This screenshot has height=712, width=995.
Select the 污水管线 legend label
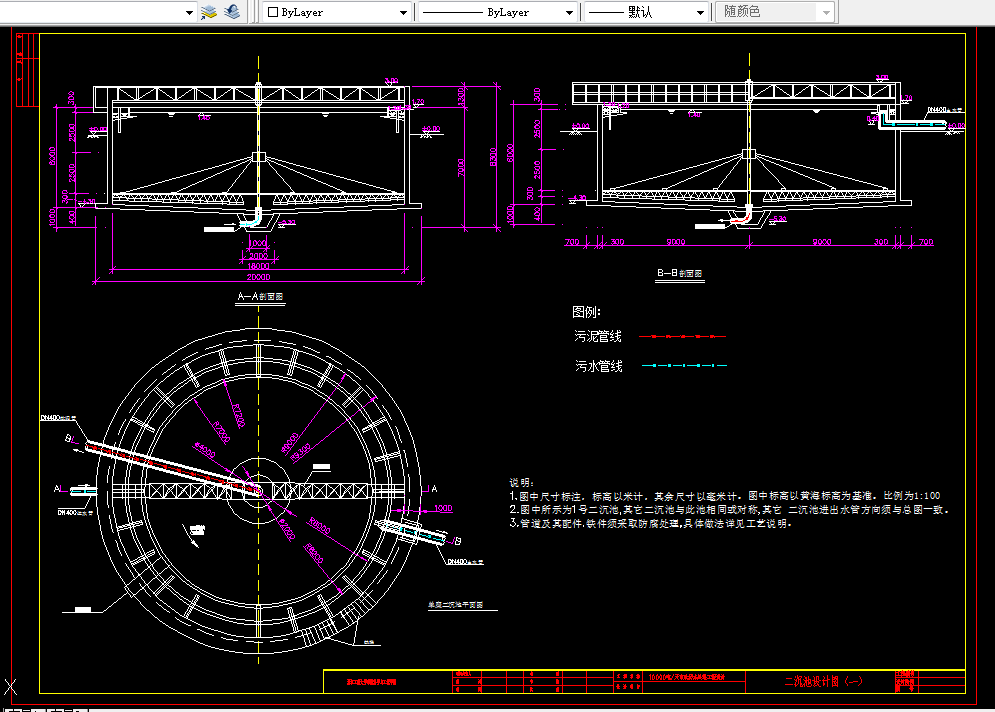[x=598, y=366]
